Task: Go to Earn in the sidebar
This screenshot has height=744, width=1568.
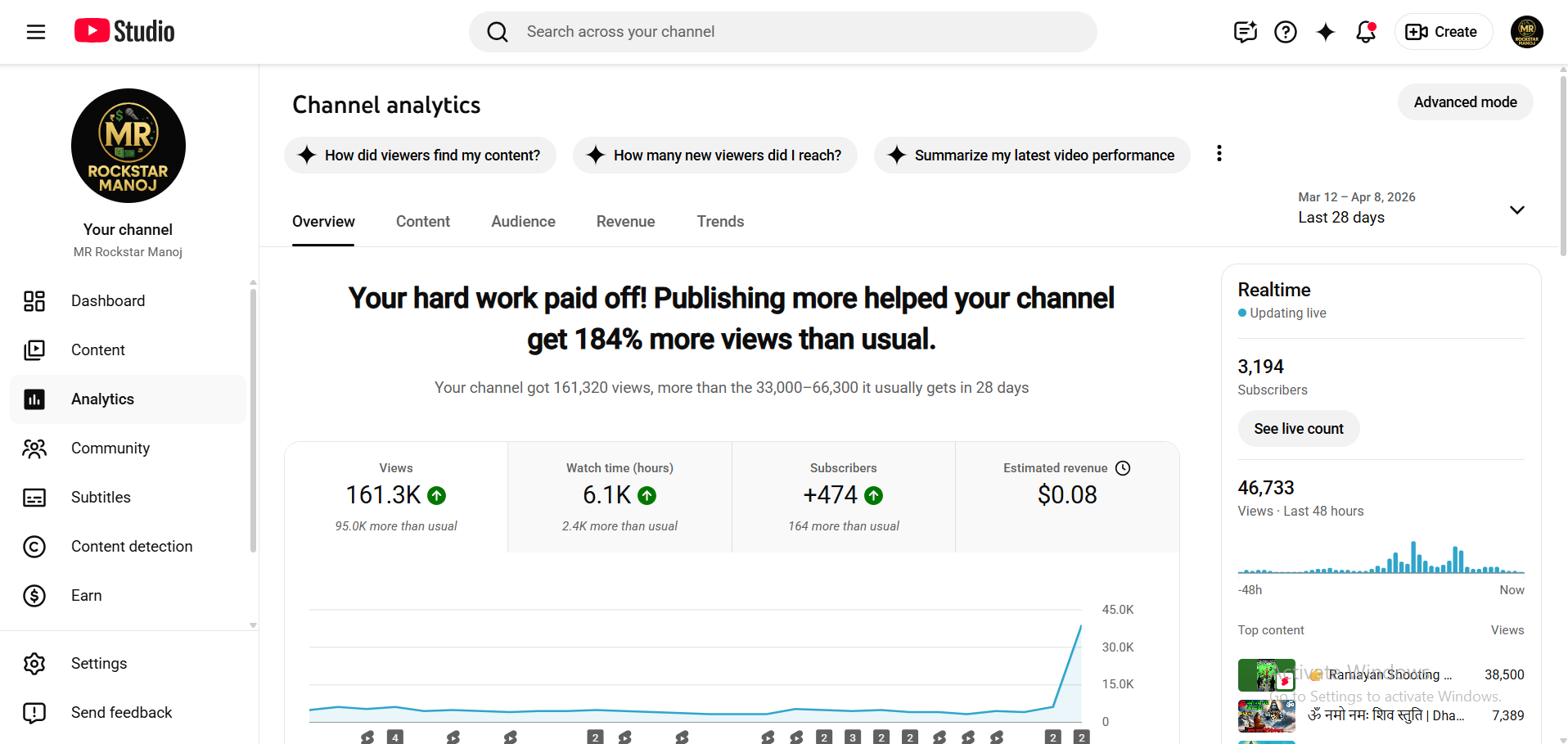Action: (x=87, y=596)
